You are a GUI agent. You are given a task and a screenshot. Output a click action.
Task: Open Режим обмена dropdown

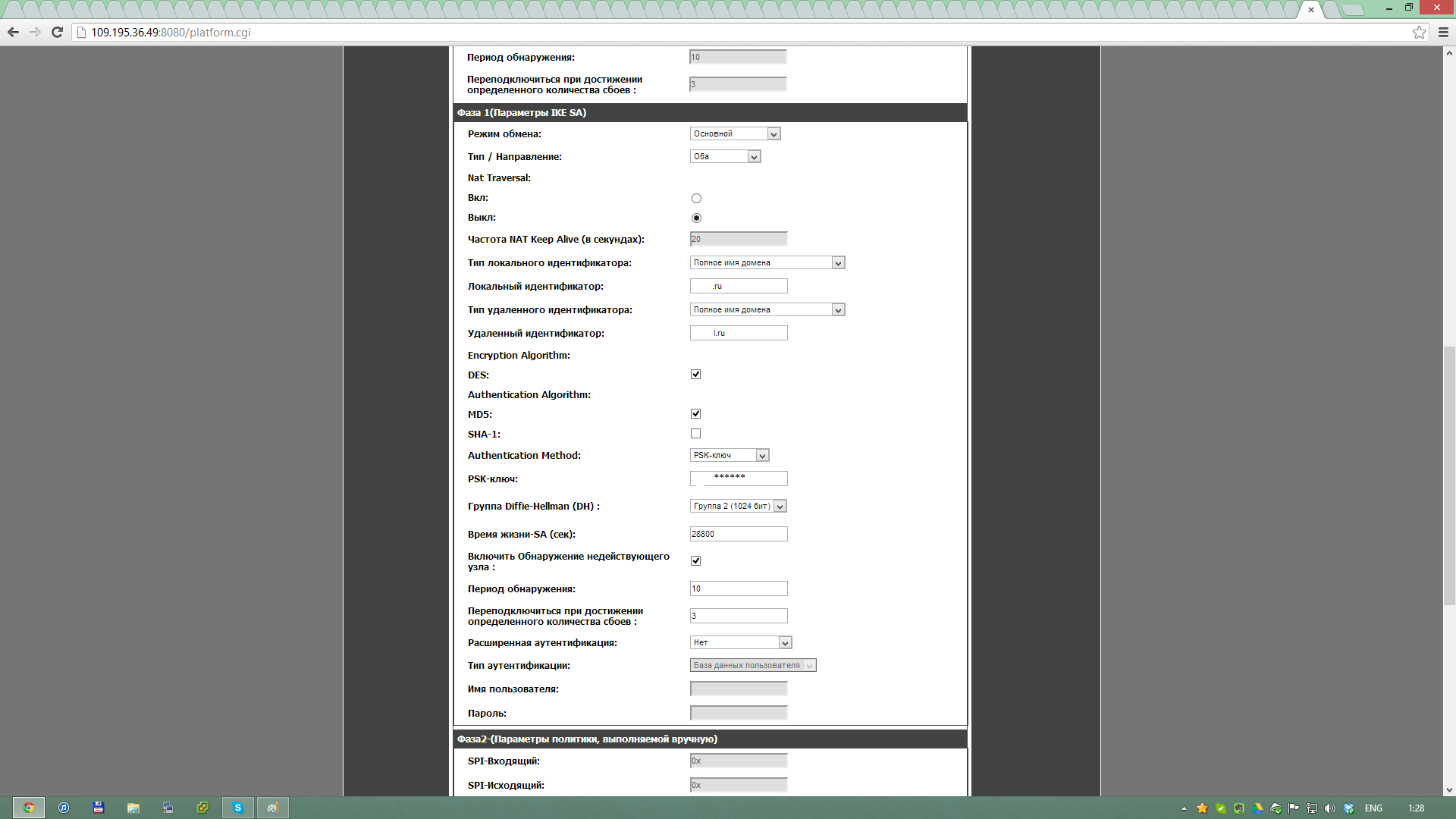[x=735, y=134]
